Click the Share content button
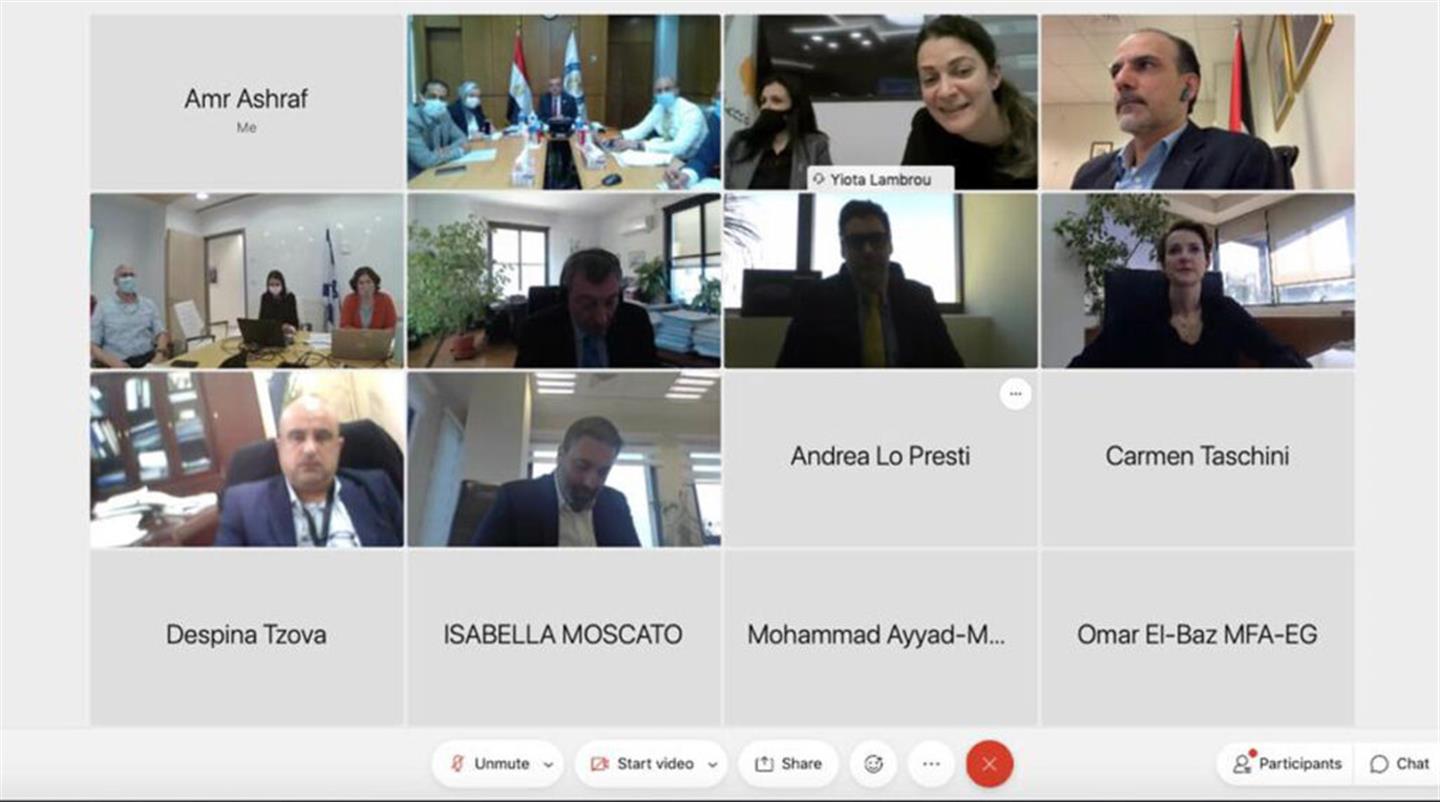The image size is (1440, 802). [788, 764]
